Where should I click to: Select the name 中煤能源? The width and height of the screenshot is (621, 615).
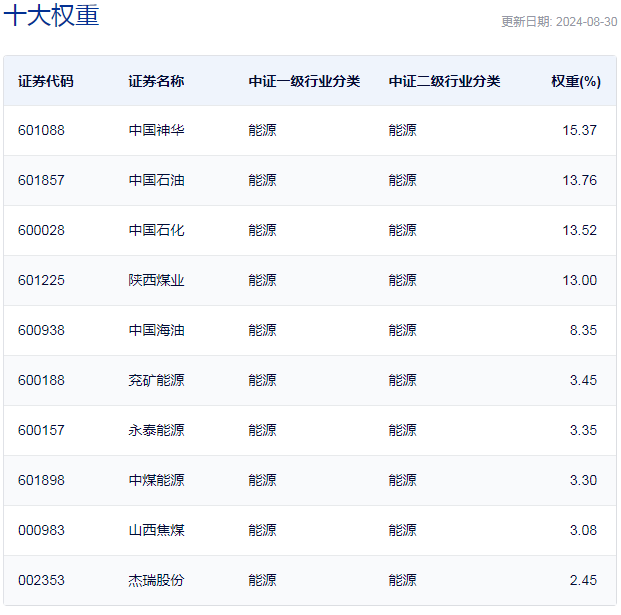tap(156, 480)
